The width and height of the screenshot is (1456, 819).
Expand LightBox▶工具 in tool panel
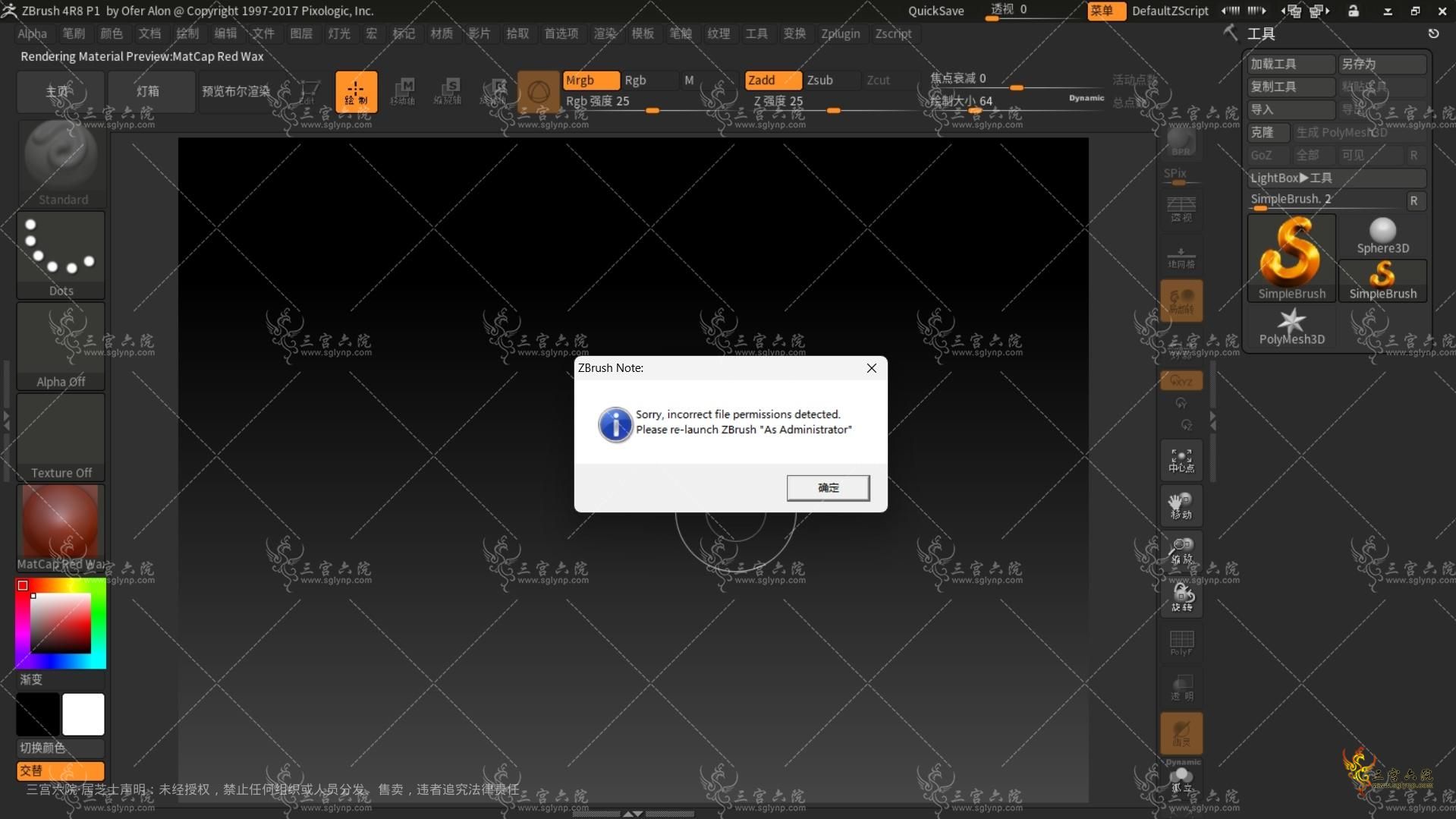[x=1337, y=178]
